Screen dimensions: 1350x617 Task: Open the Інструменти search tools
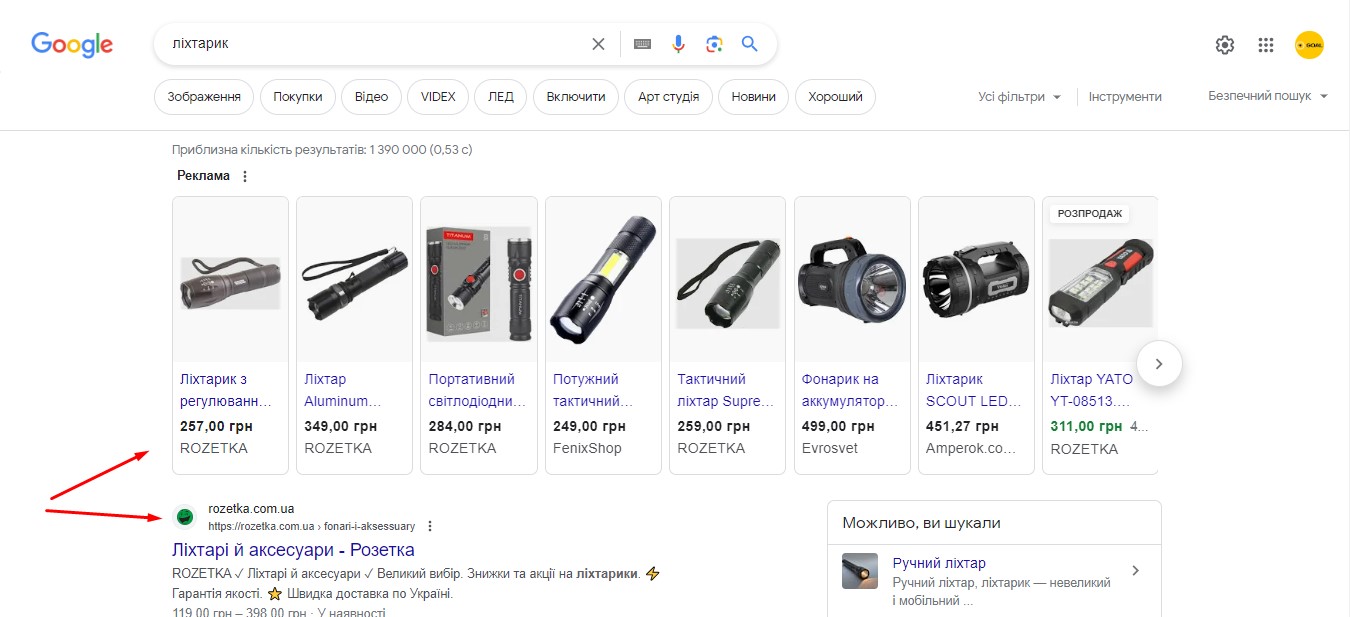1125,97
